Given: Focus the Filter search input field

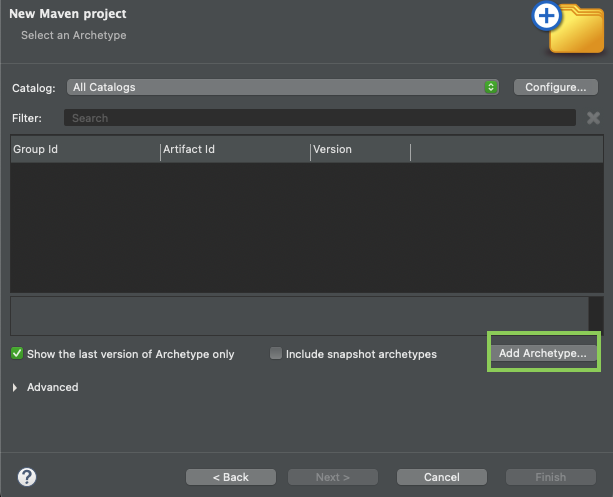Looking at the screenshot, I should point(320,118).
